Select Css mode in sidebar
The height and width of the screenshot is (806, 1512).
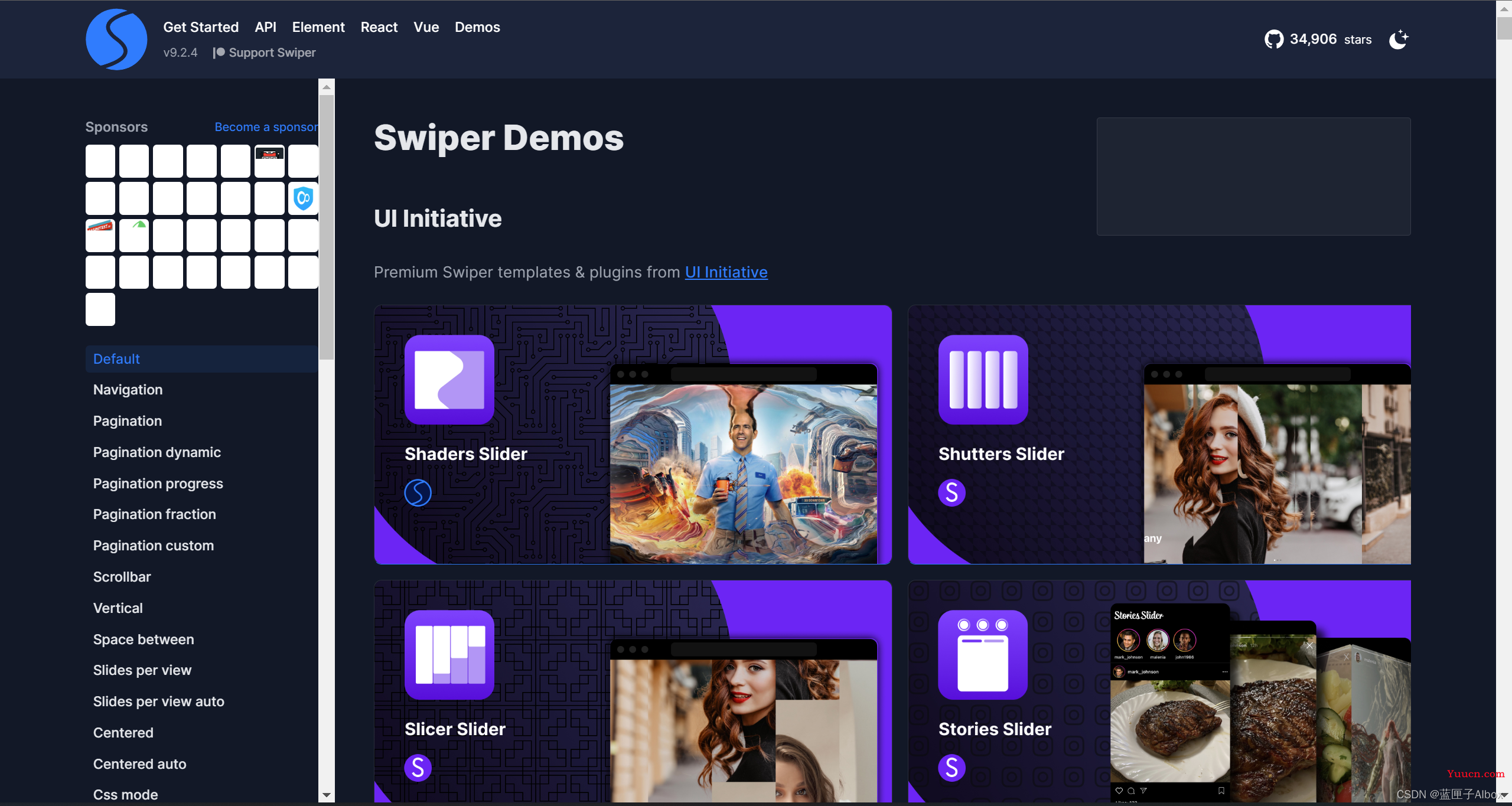[x=126, y=795]
